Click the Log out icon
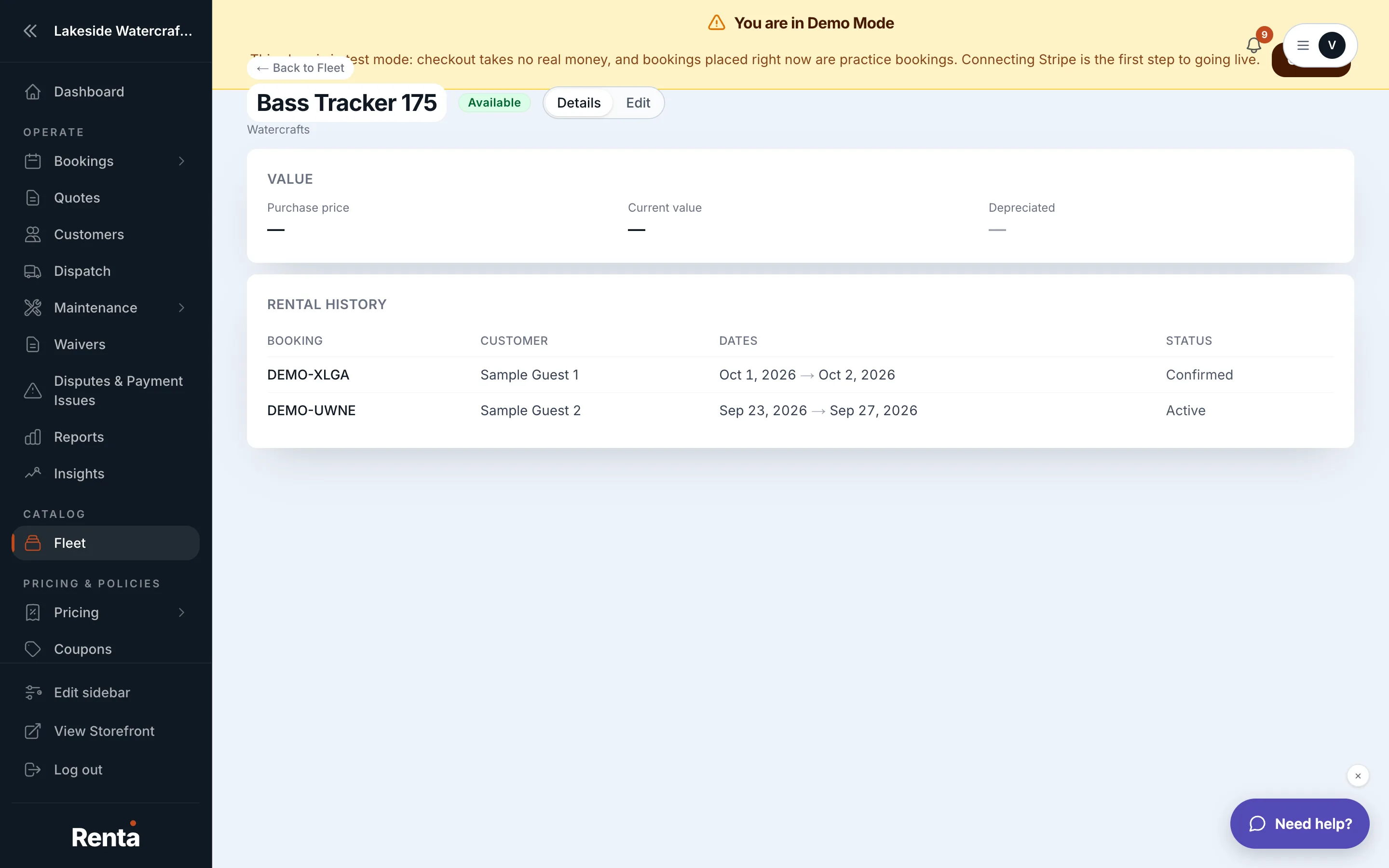The image size is (1389, 868). (33, 769)
